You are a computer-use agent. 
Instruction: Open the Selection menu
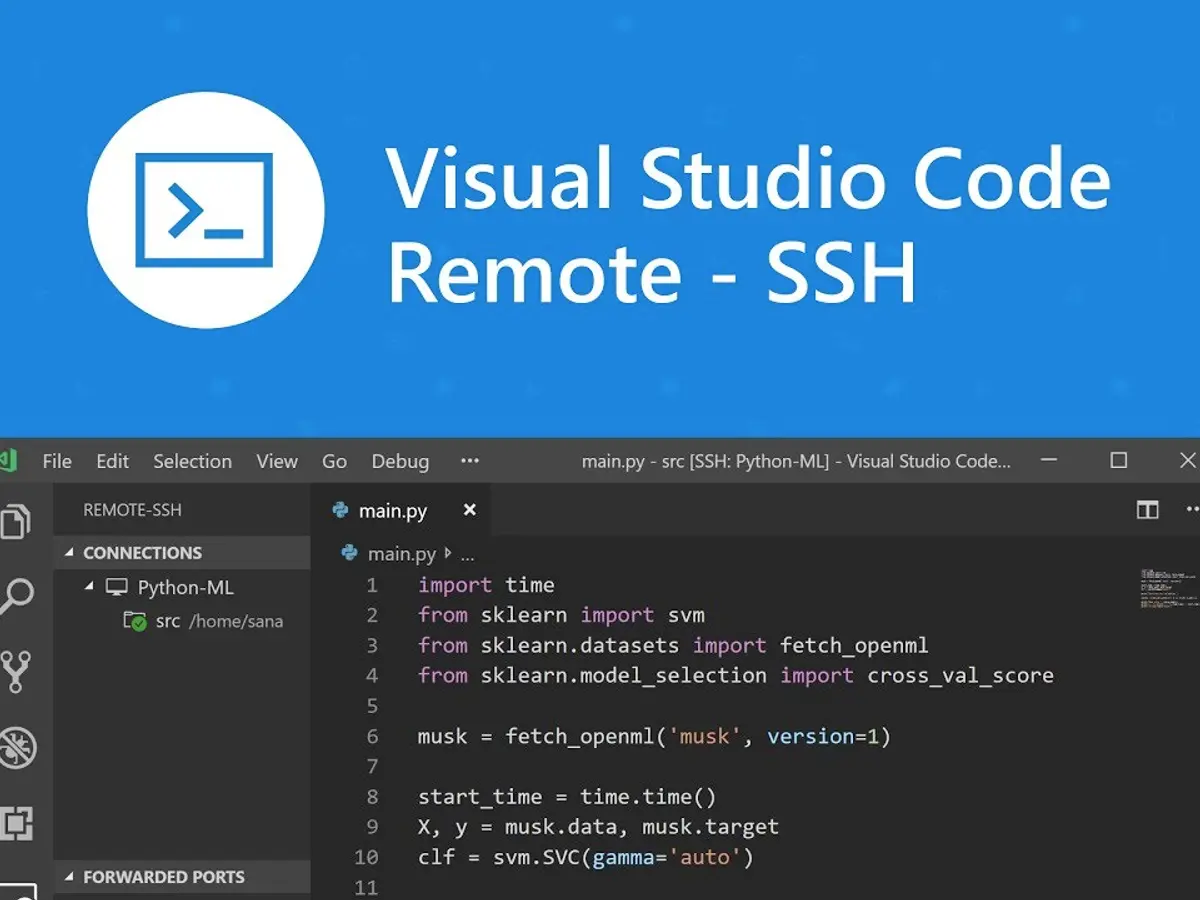coord(192,461)
